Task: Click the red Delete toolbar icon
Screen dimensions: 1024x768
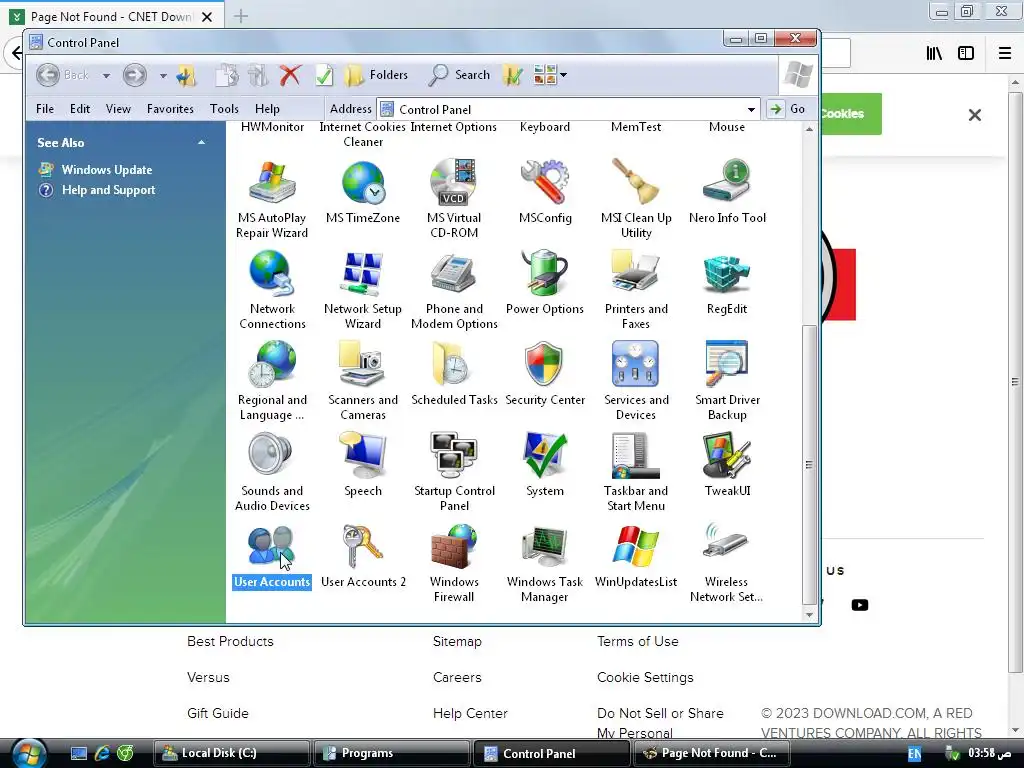Action: click(x=291, y=75)
